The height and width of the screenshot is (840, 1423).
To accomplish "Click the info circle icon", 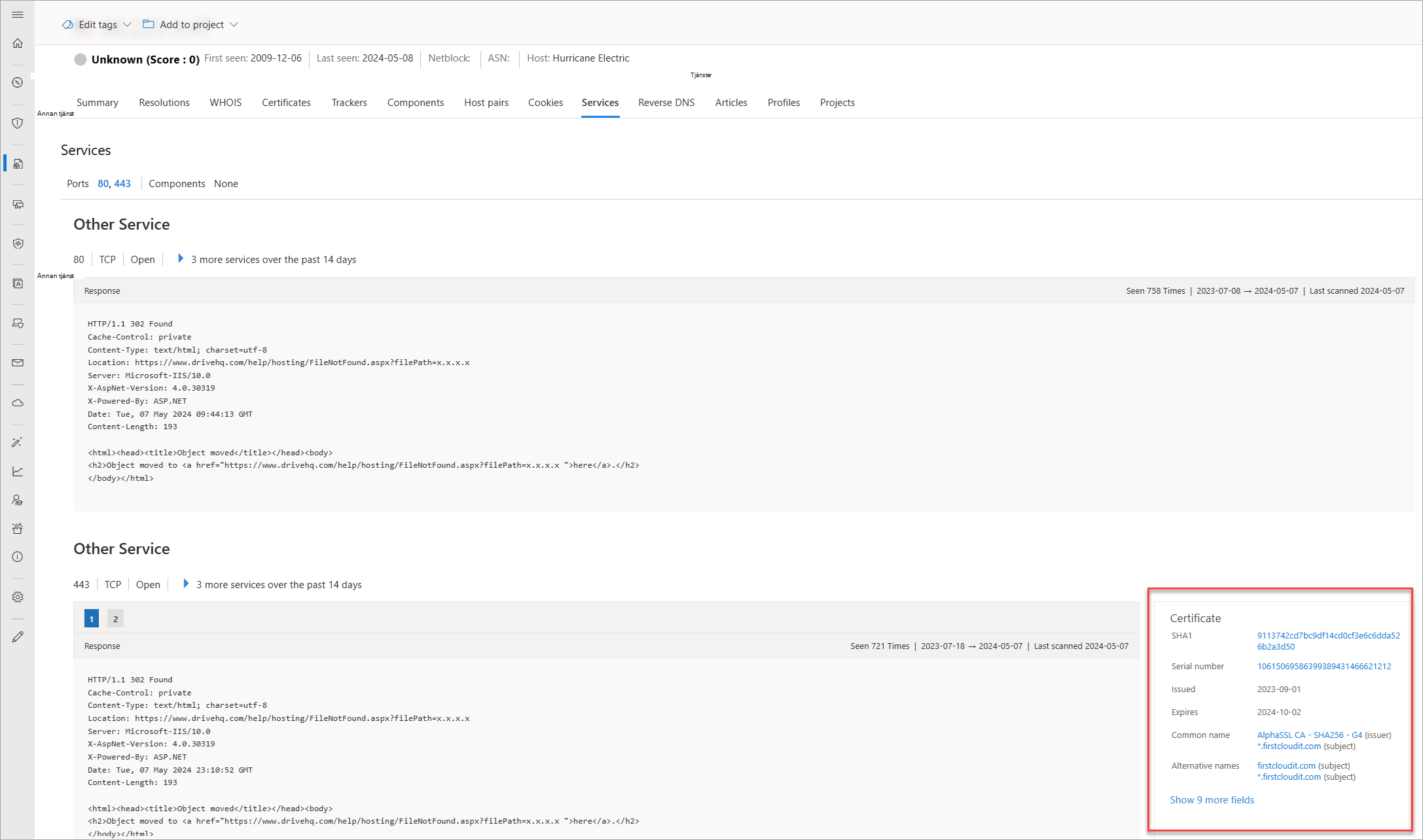I will point(18,557).
